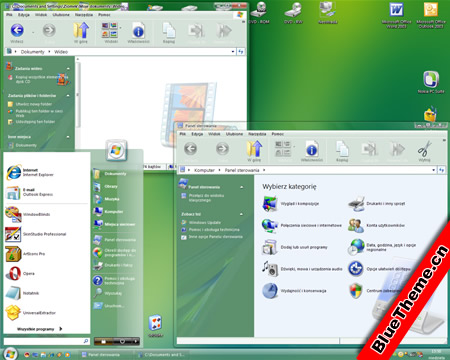Open the Narzędzia menu in Panel sterowania
This screenshot has height=360, width=450.
257,134
